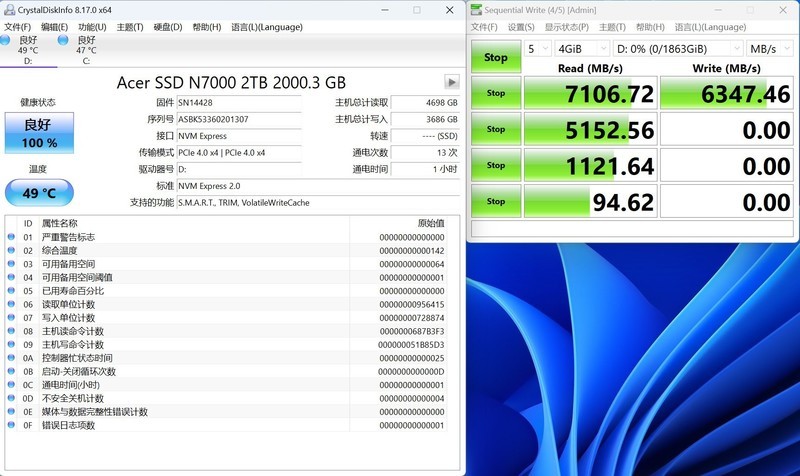Click status dot for attribute 02 综合温度
Screen dimensions: 800x476
11,250
